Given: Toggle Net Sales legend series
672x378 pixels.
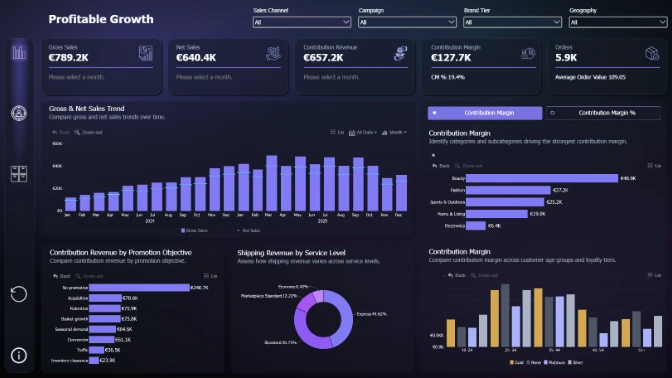Looking at the screenshot, I should click(x=248, y=231).
